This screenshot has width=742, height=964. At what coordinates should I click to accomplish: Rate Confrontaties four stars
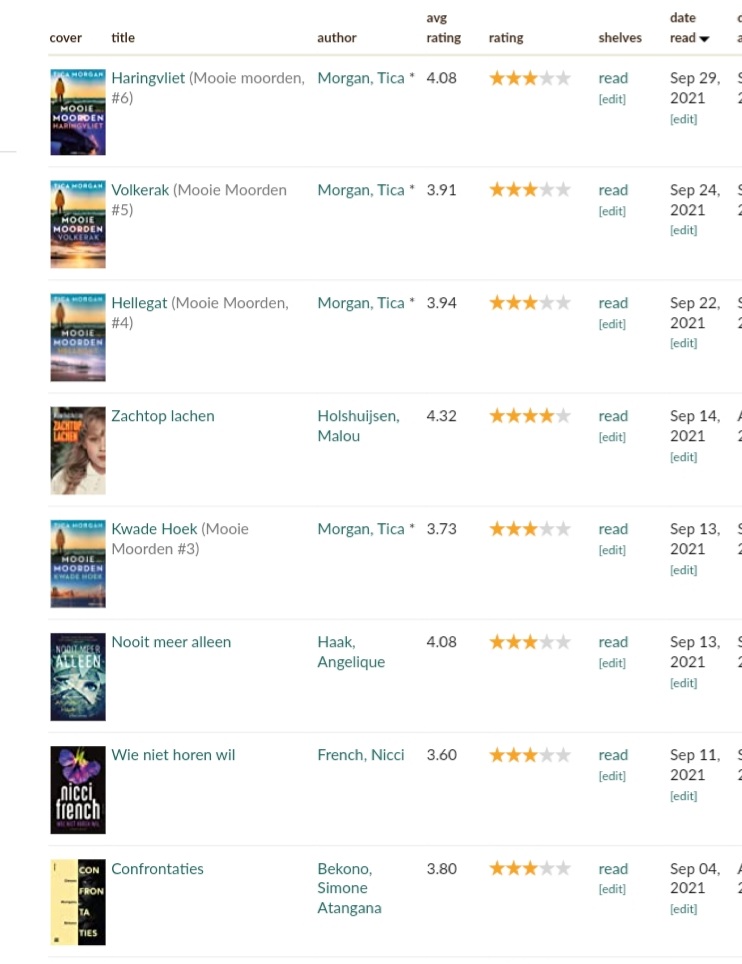547,869
